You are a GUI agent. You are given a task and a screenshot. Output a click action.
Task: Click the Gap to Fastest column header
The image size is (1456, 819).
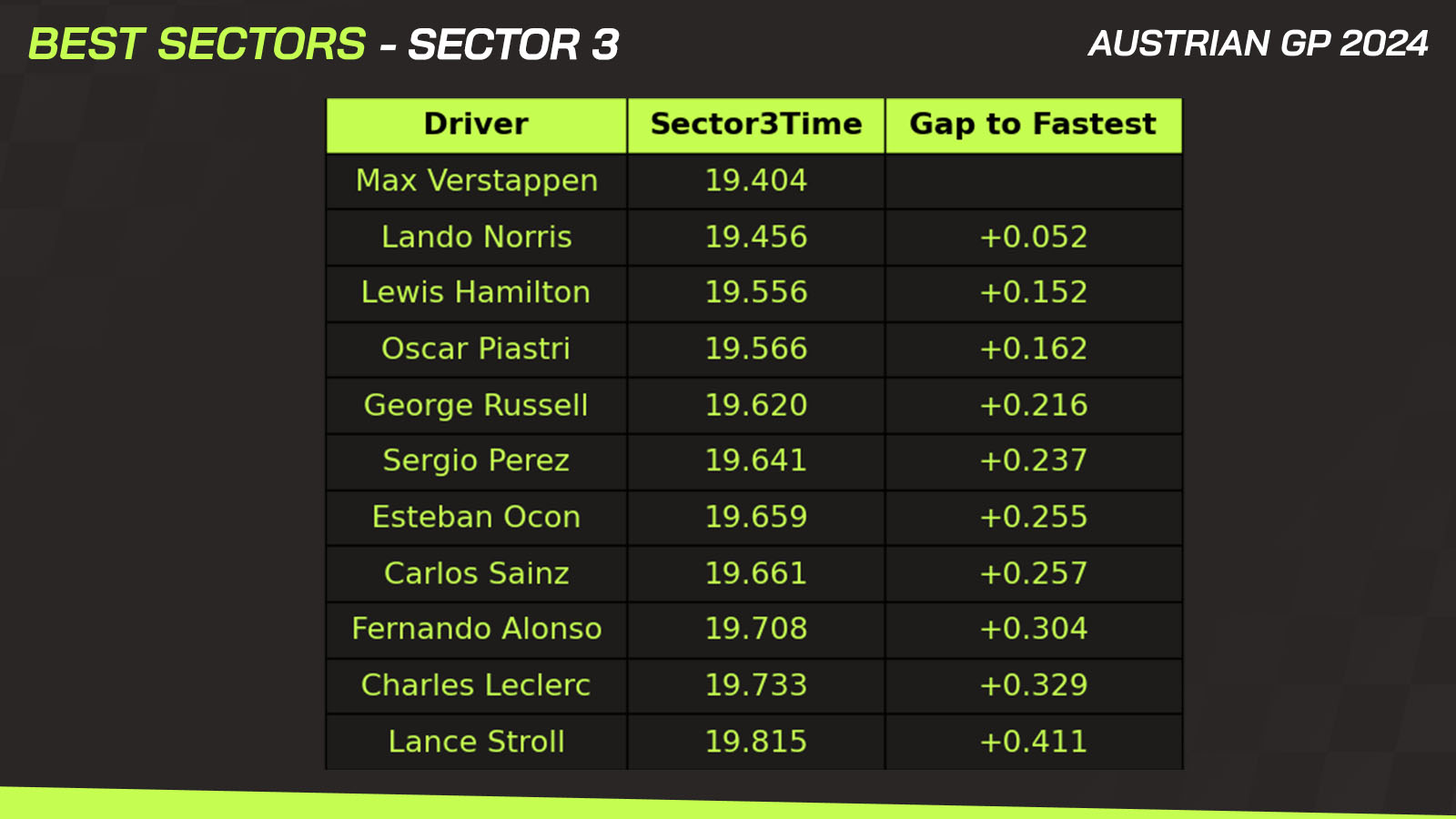[x=1034, y=125]
